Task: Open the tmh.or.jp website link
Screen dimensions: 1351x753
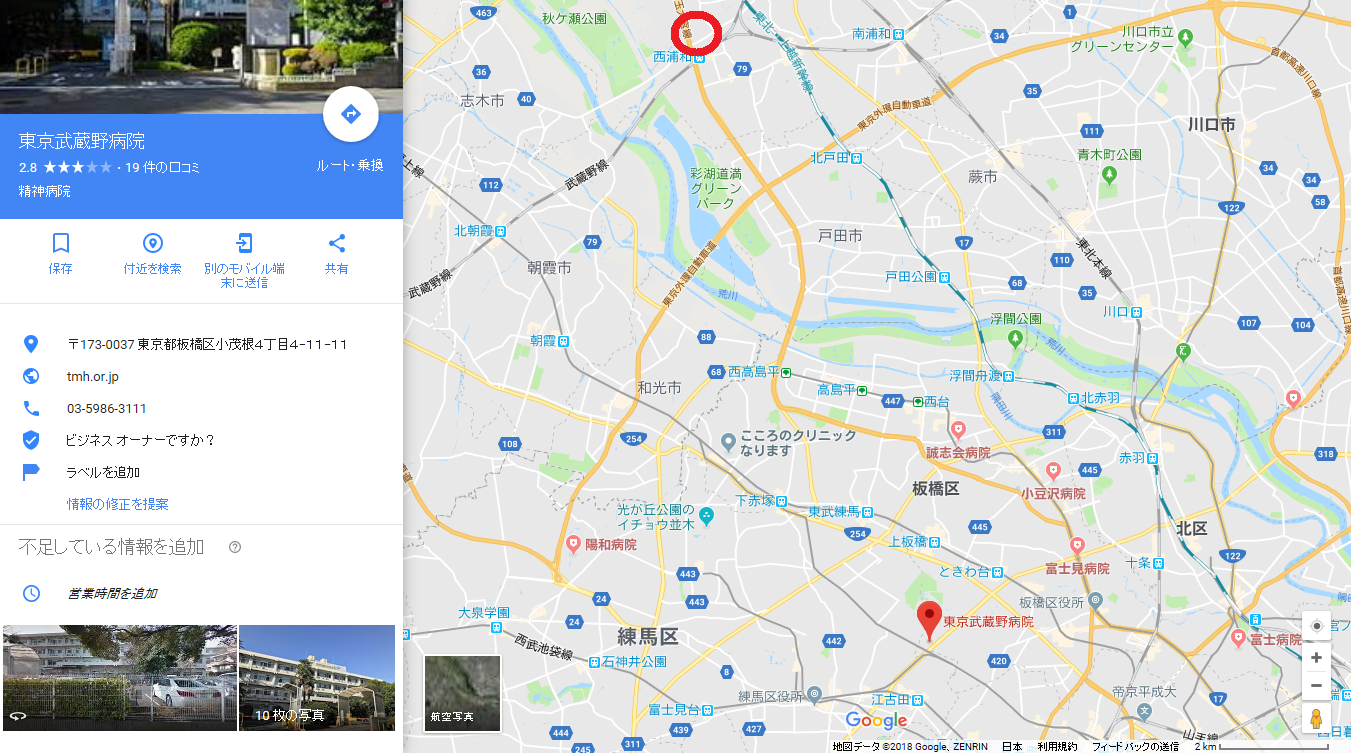Action: pyautogui.click(x=93, y=377)
